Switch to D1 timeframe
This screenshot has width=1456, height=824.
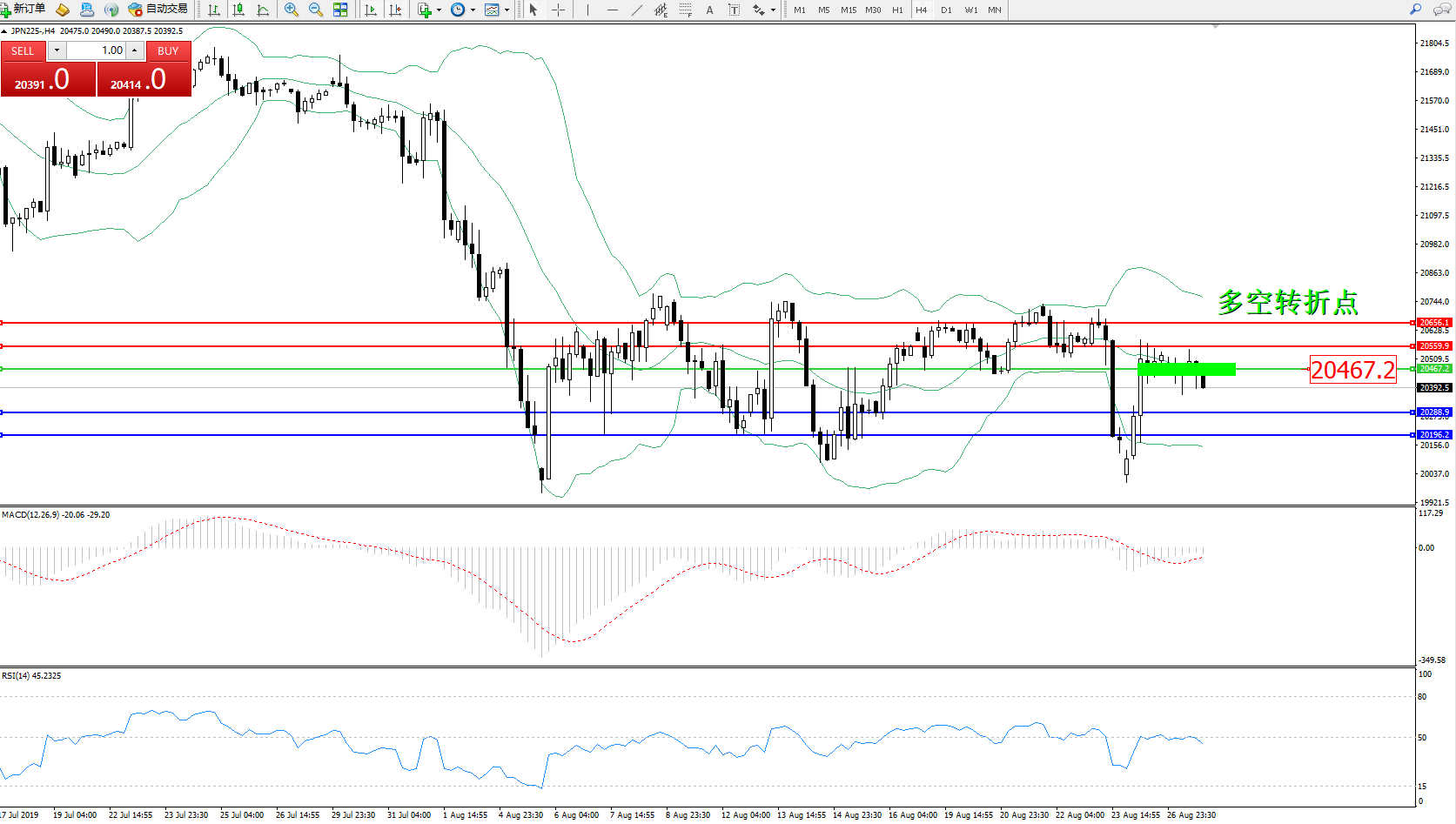[946, 10]
